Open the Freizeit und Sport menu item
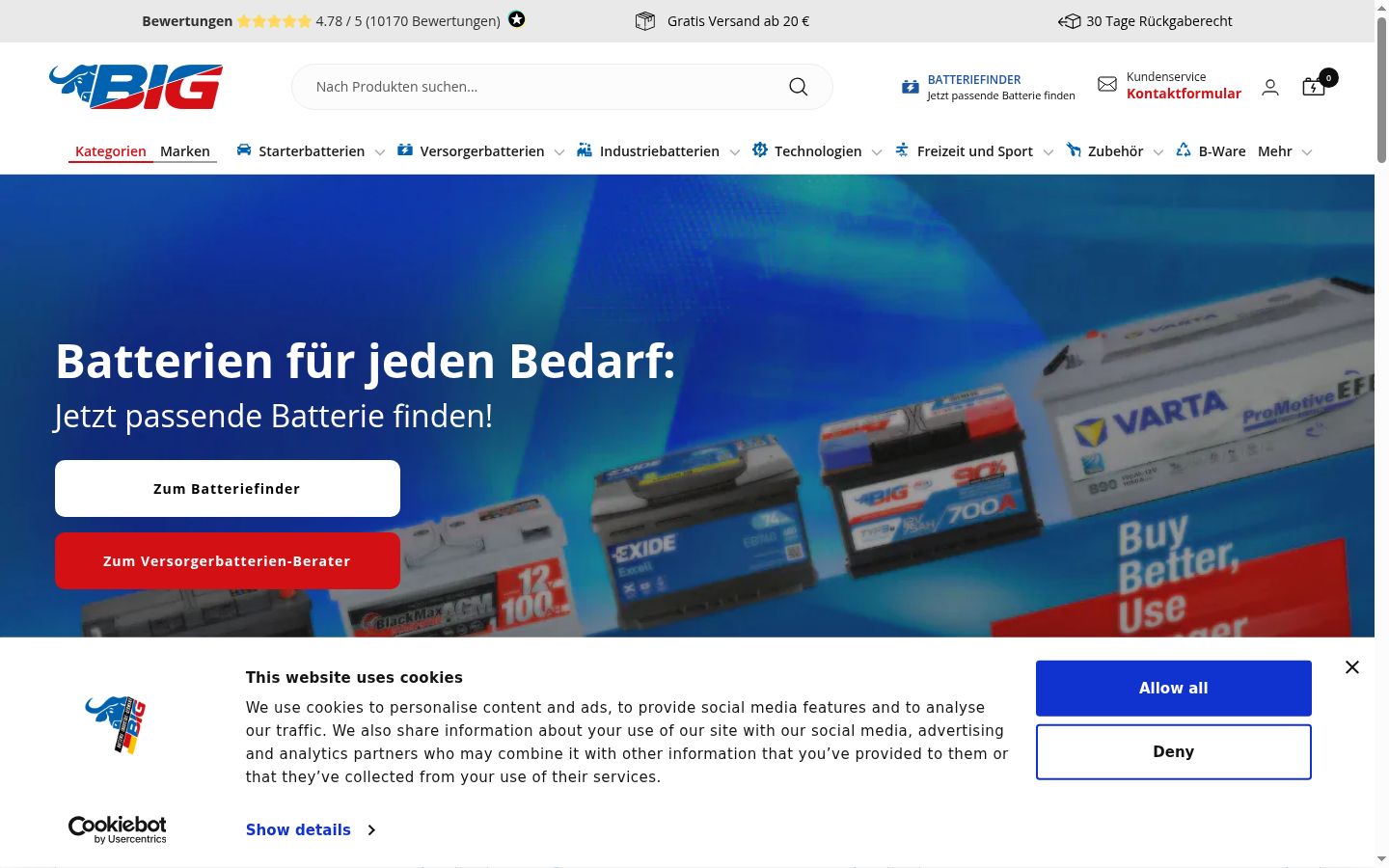Viewport: 1389px width, 868px height. pyautogui.click(x=975, y=151)
